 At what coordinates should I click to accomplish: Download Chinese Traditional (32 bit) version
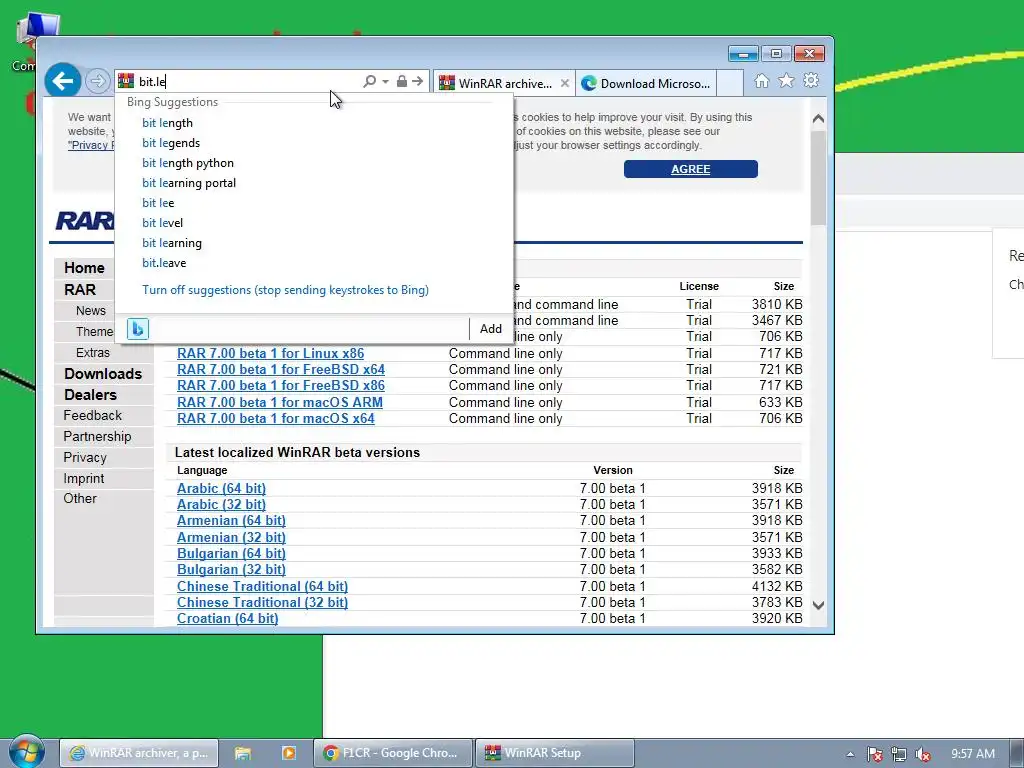point(263,602)
